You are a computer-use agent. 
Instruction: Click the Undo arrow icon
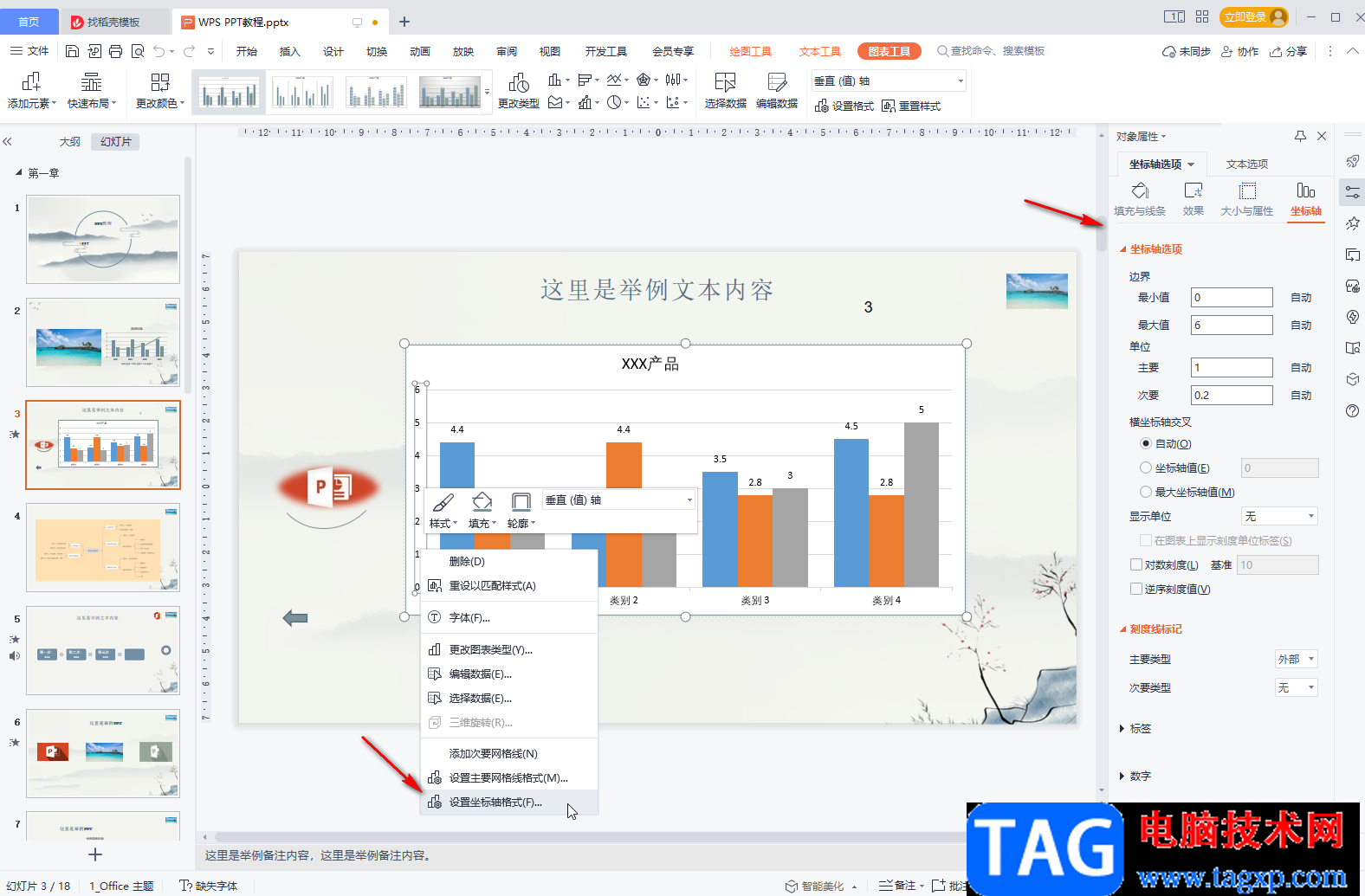coord(159,51)
